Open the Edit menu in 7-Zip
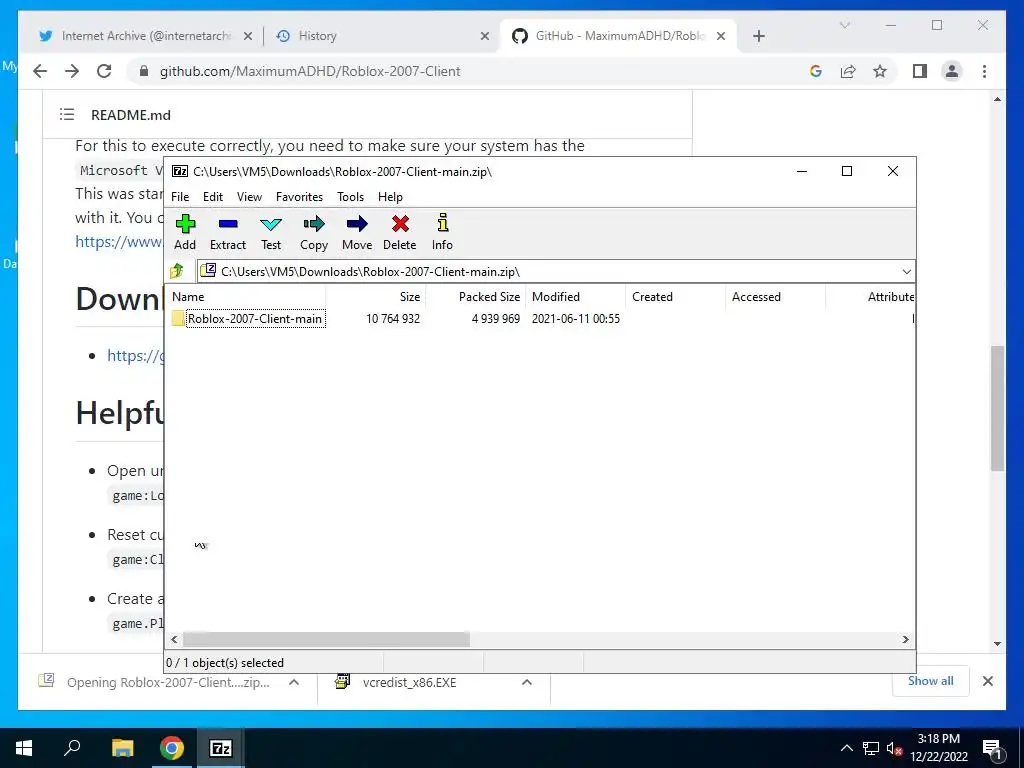 [213, 197]
